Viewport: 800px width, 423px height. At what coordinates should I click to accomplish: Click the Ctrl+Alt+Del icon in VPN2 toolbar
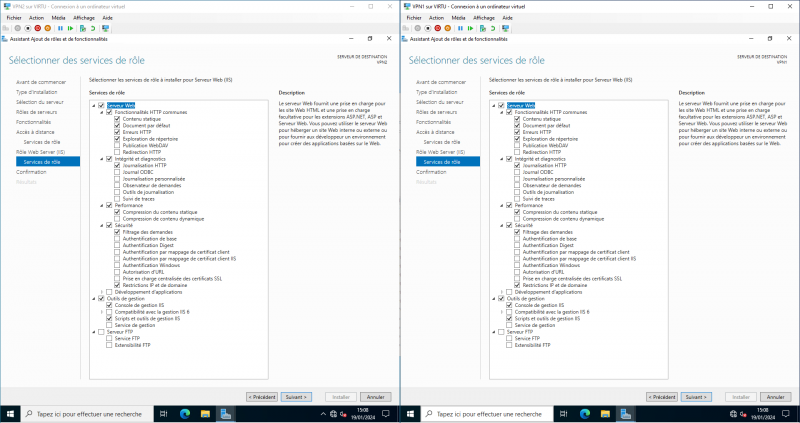tap(6, 28)
